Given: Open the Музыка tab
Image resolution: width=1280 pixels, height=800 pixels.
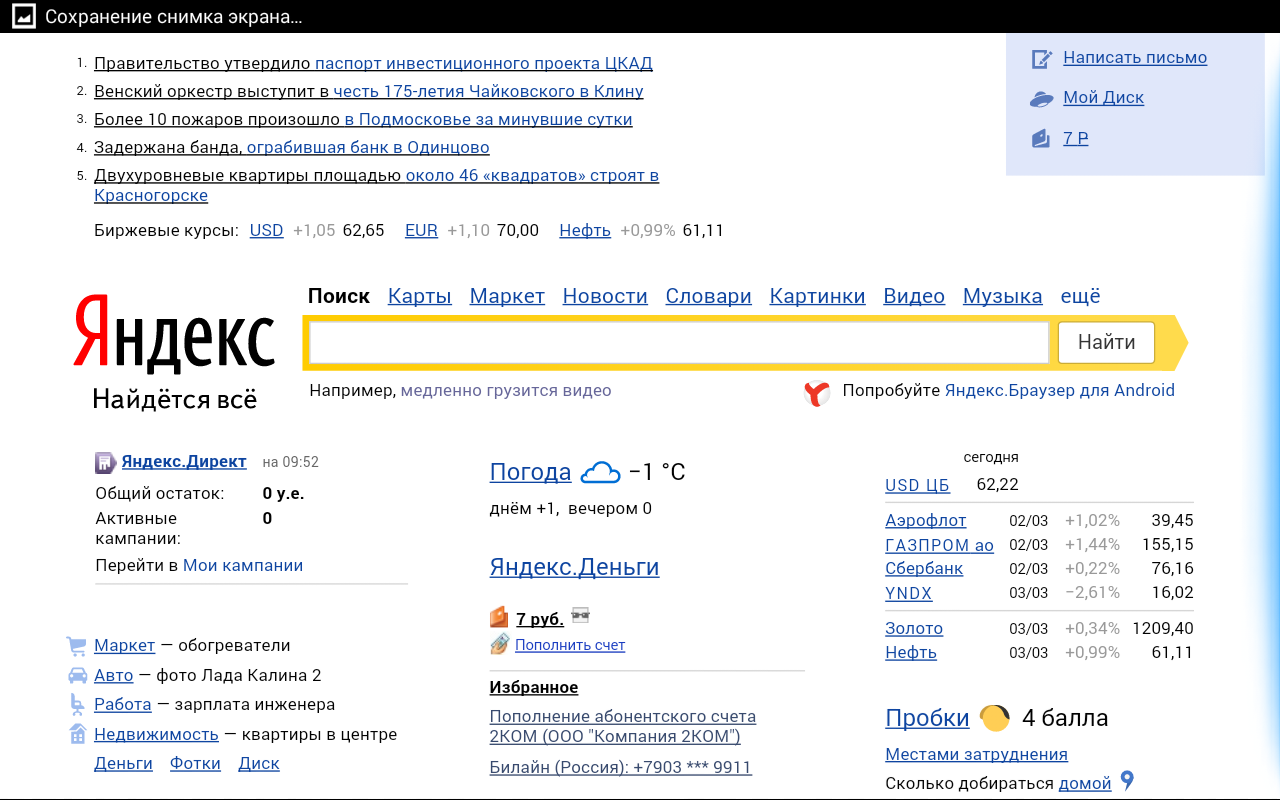Looking at the screenshot, I should coord(1003,296).
